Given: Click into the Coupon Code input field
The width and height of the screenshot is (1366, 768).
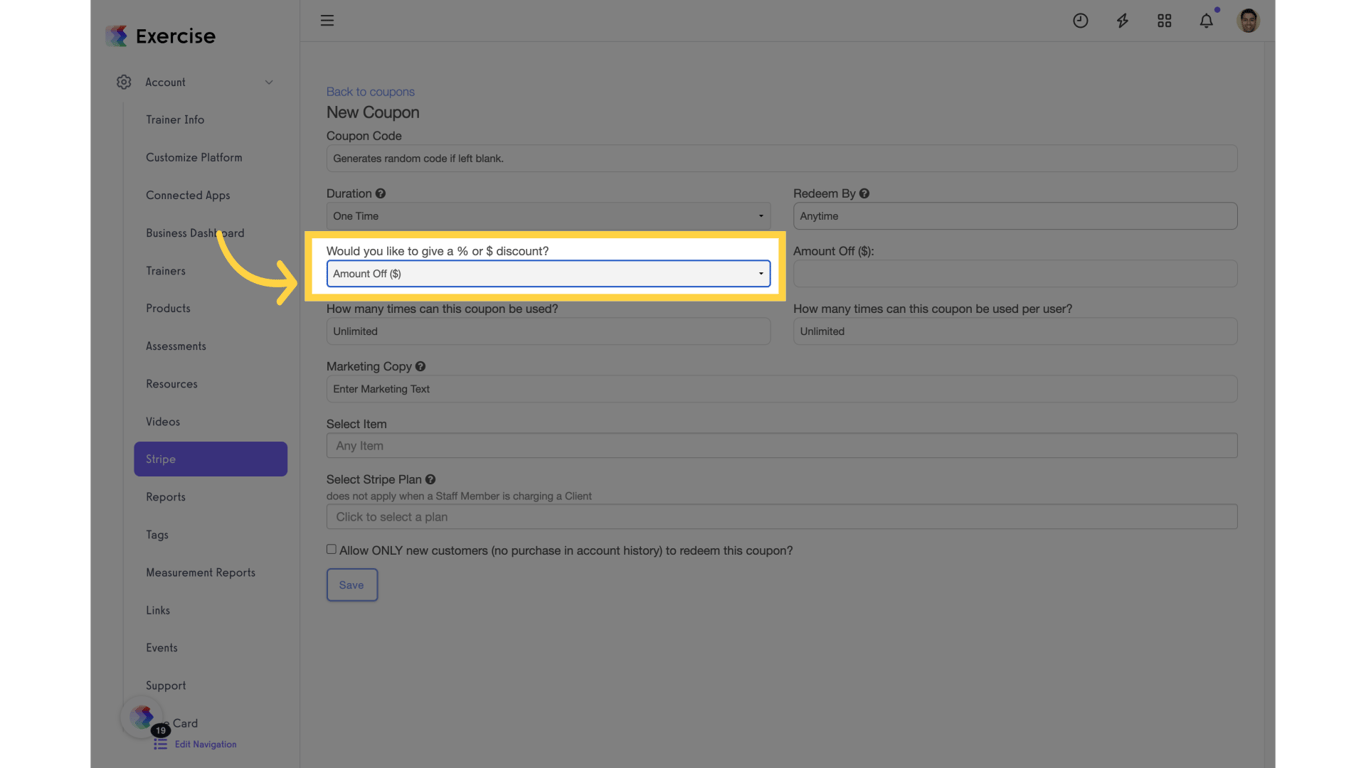Looking at the screenshot, I should pyautogui.click(x=782, y=158).
